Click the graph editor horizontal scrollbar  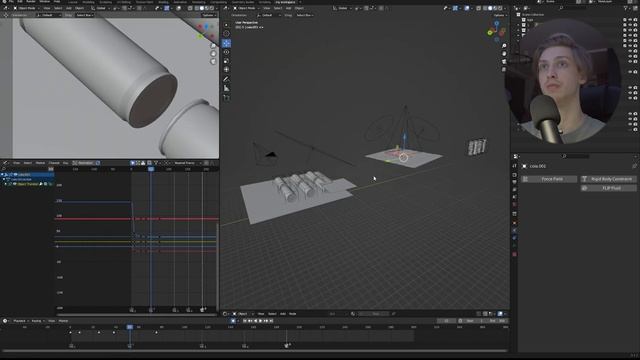137,315
